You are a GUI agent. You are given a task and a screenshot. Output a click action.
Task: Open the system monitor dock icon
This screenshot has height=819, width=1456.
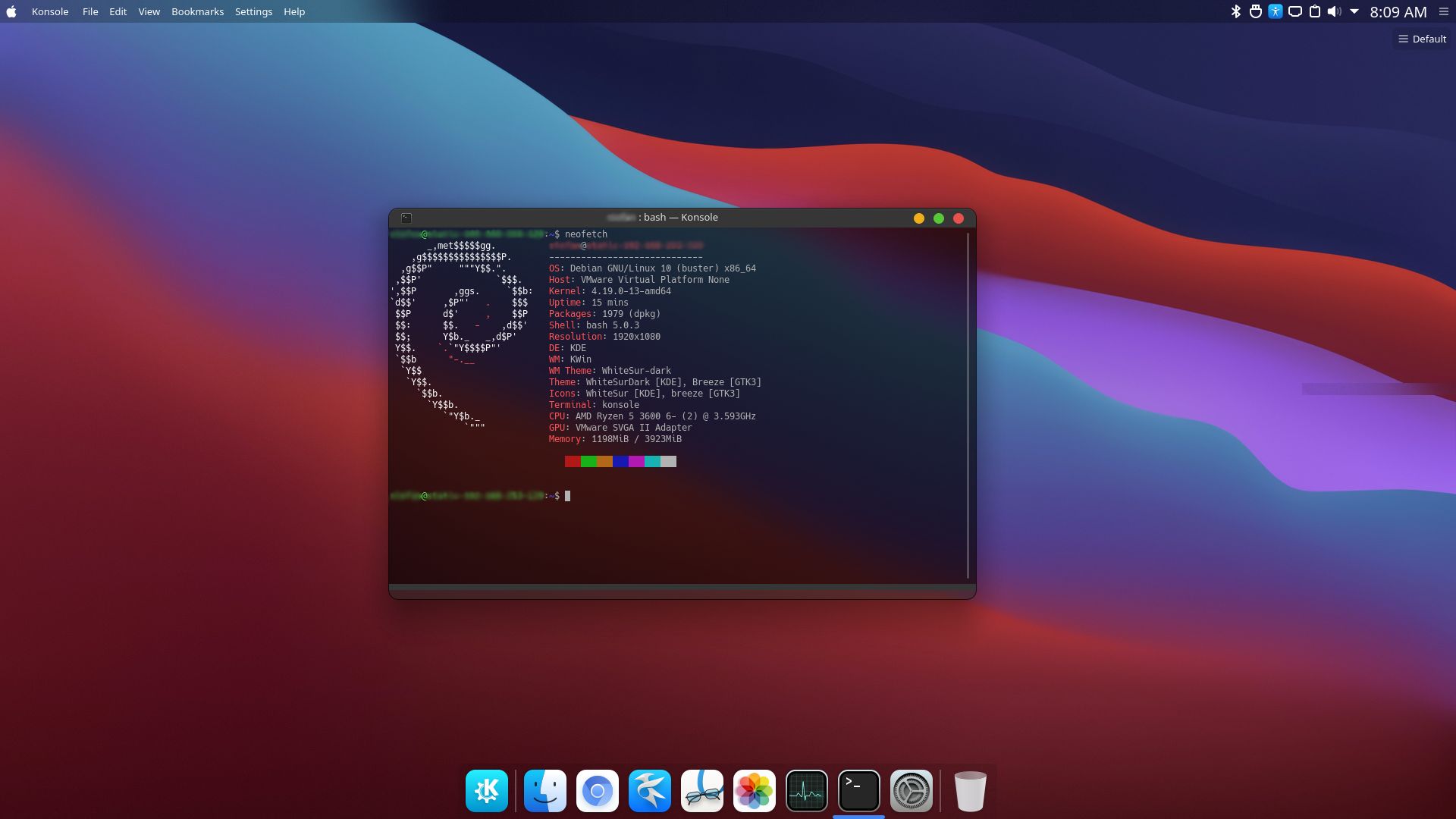806,791
